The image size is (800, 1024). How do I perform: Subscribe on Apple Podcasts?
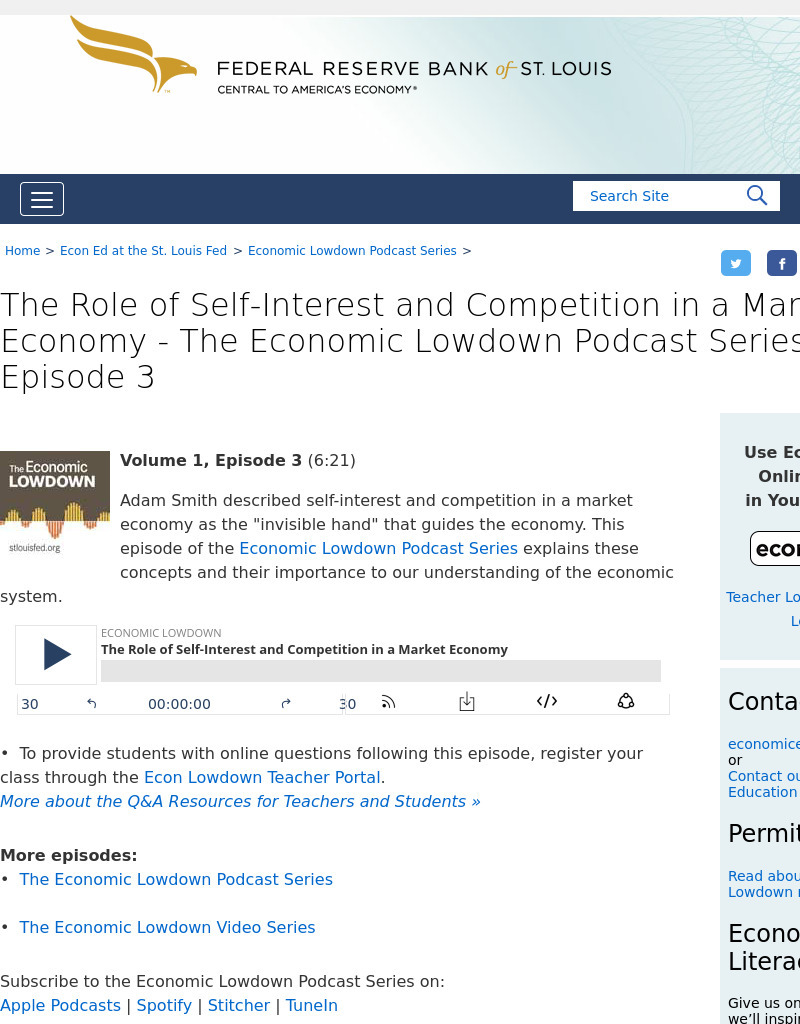click(x=60, y=1005)
